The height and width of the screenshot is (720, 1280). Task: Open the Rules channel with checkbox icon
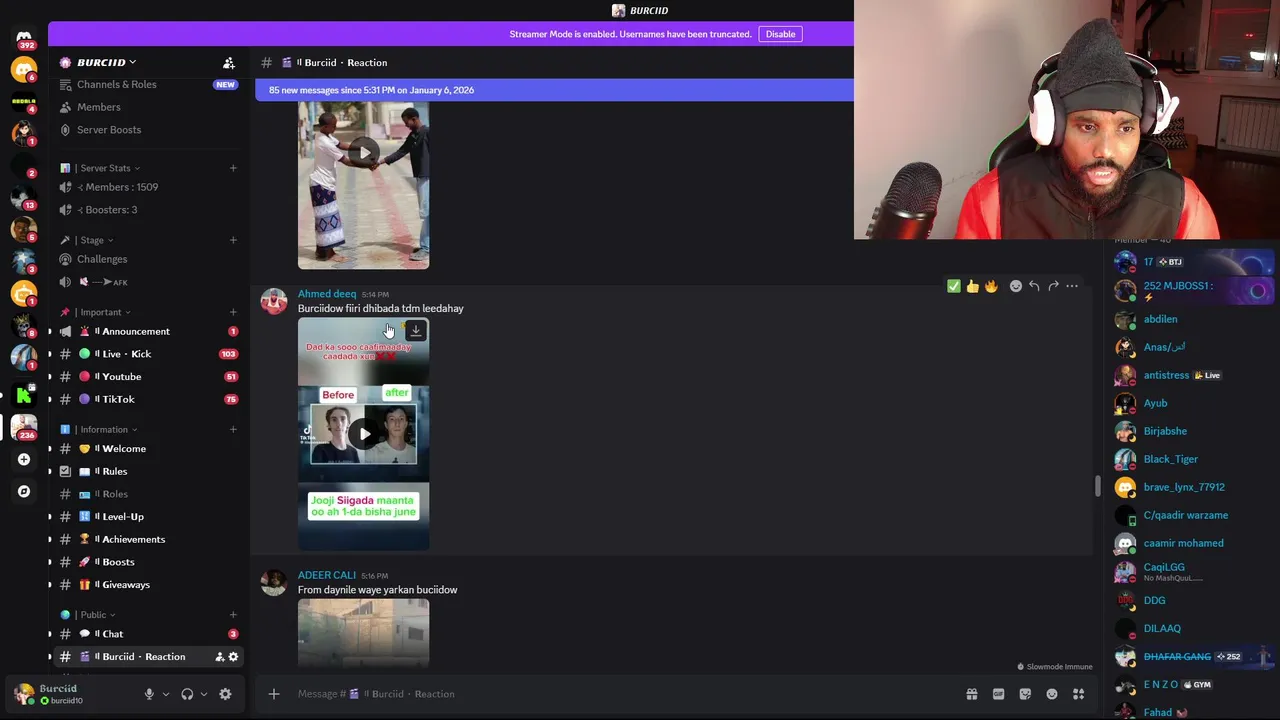pyautogui.click(x=148, y=471)
